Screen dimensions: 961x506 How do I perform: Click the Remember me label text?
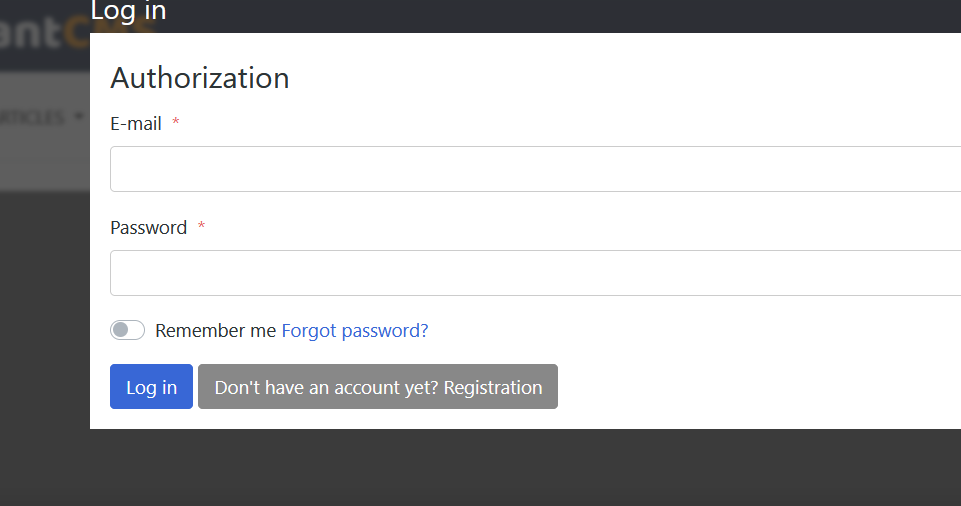click(215, 331)
